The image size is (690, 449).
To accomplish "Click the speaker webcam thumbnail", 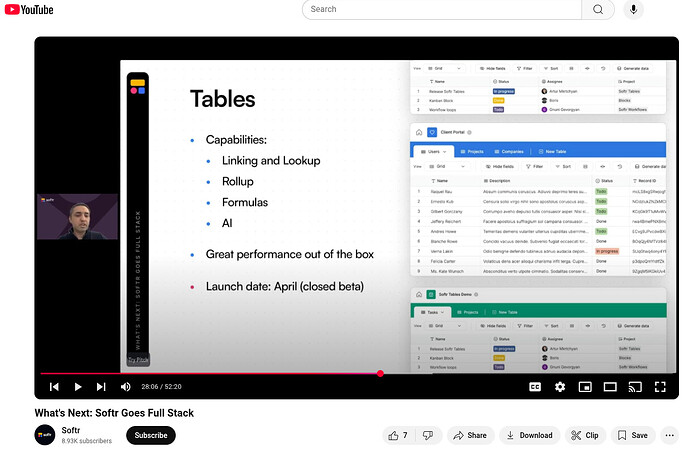I will coord(77,217).
